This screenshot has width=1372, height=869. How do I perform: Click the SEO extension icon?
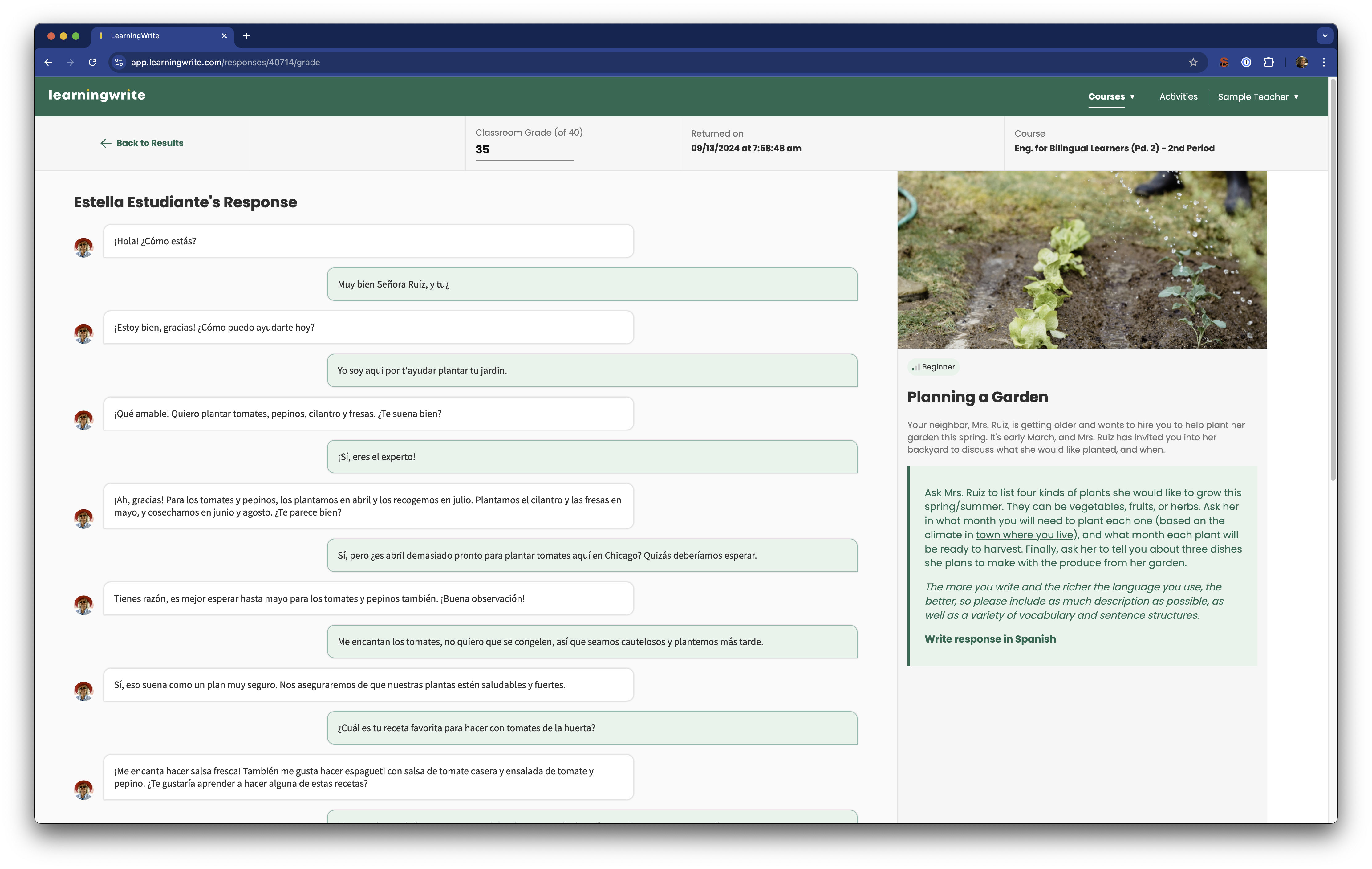pyautogui.click(x=1225, y=63)
